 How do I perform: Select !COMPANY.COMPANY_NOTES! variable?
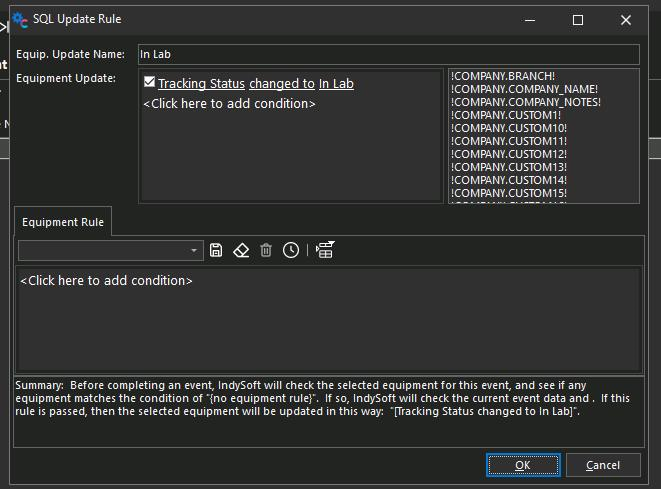[526, 102]
